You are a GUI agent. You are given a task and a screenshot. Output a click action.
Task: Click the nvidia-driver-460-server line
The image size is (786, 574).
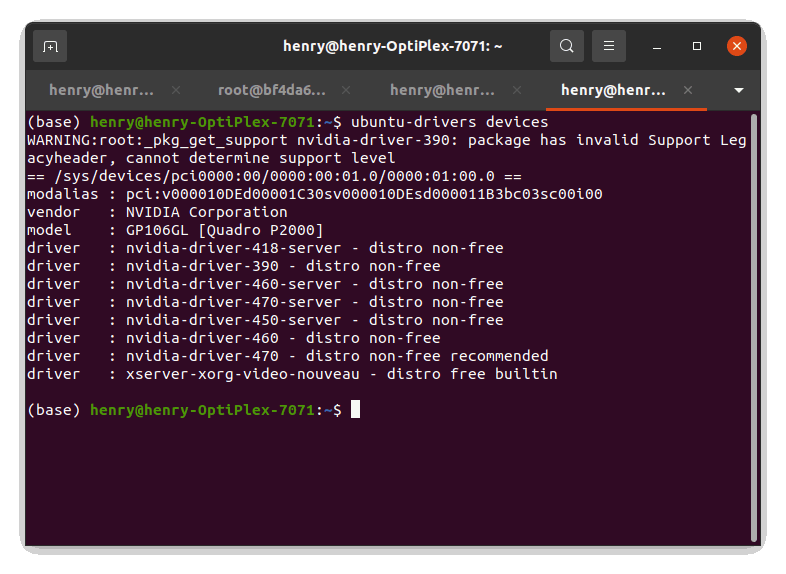coord(265,285)
